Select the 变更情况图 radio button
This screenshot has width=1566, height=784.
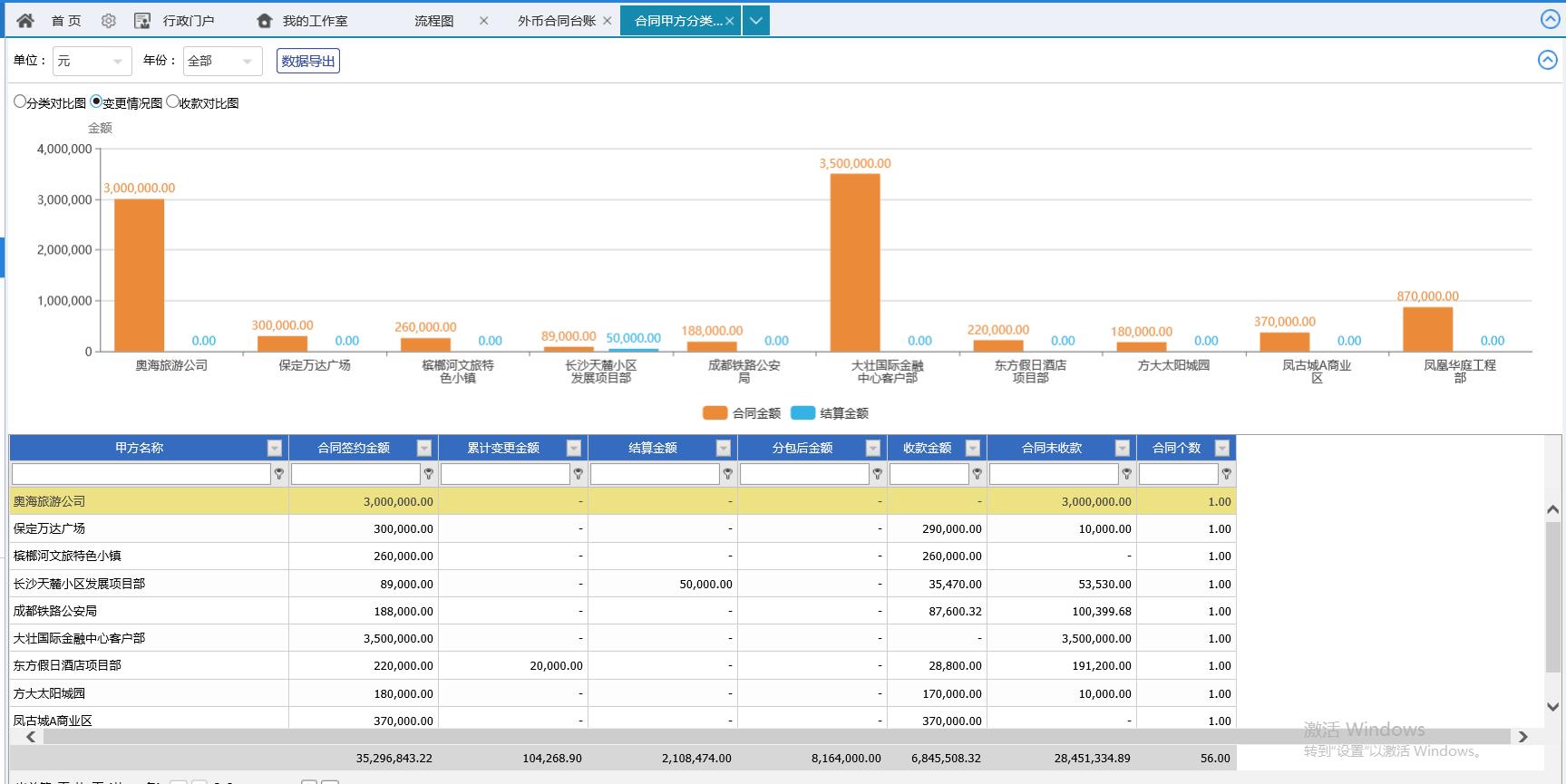pos(96,102)
